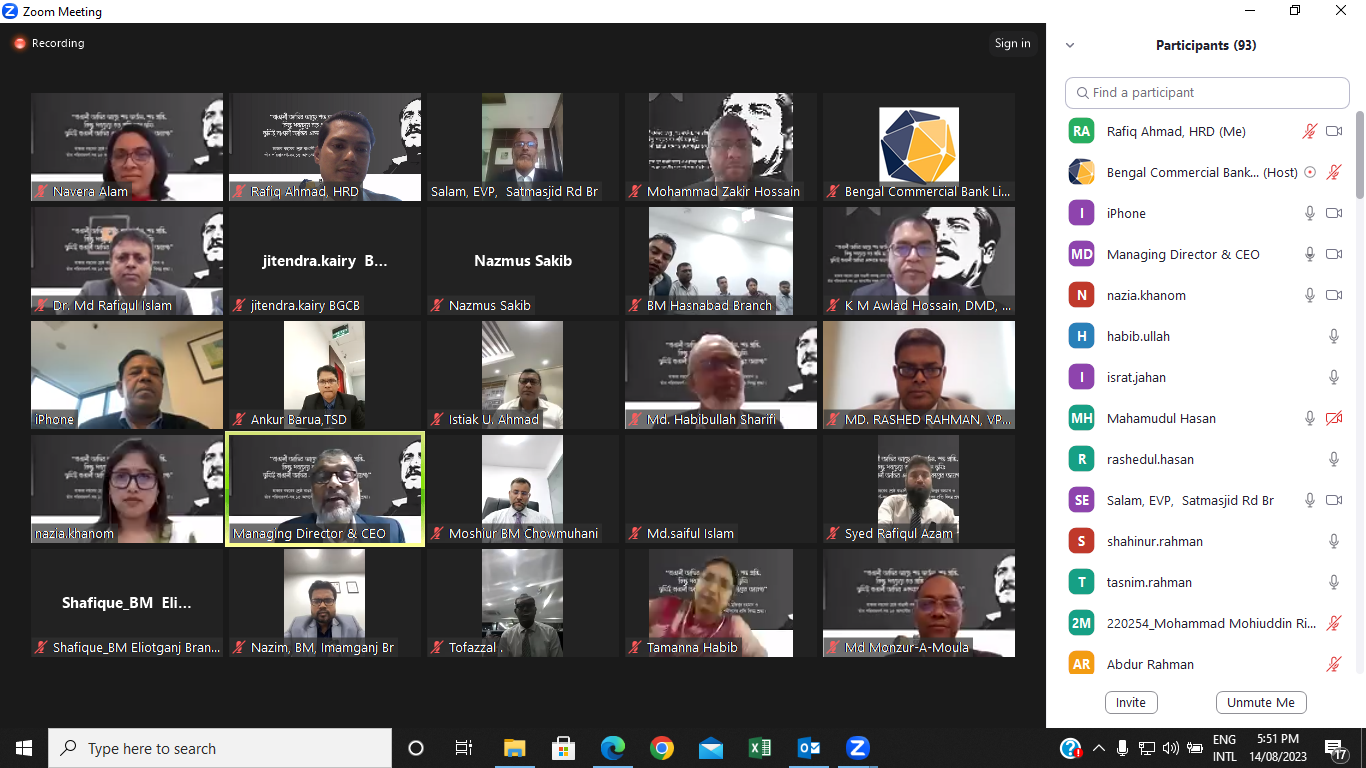Toggle the camera icon for Managing Director & CEO
1366x768 pixels.
[1333, 254]
